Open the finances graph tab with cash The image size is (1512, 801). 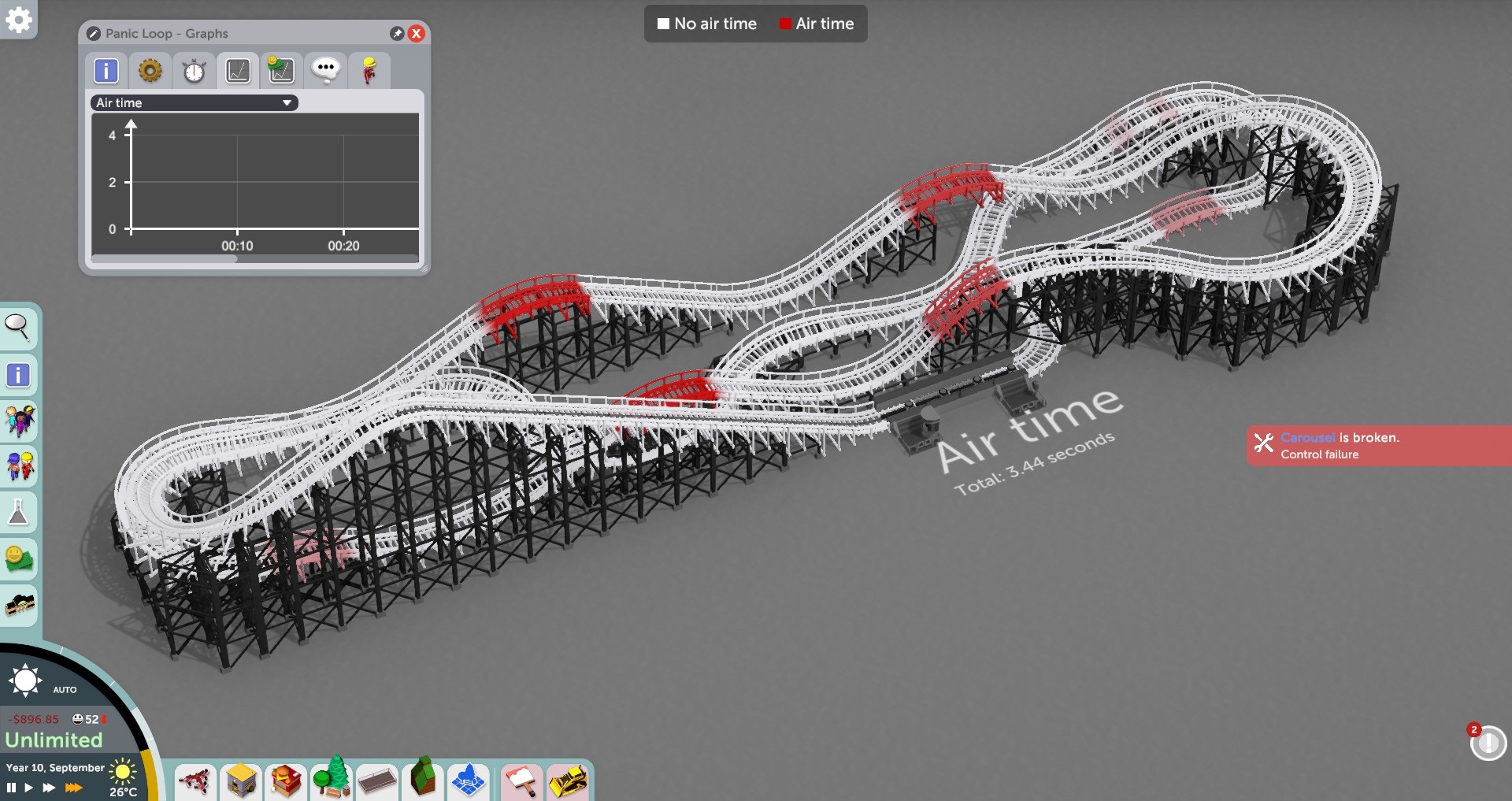281,71
